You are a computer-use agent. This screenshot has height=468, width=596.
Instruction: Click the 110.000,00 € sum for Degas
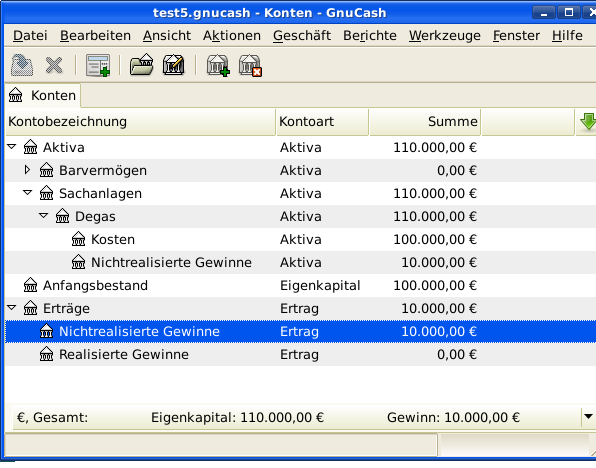coord(435,217)
